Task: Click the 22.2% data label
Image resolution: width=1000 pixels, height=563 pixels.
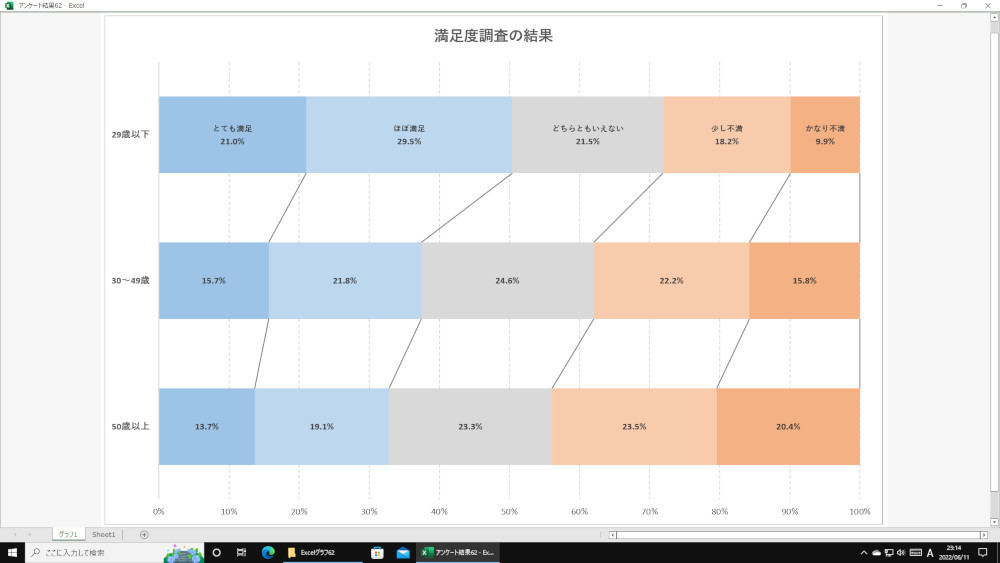Action: (x=671, y=281)
